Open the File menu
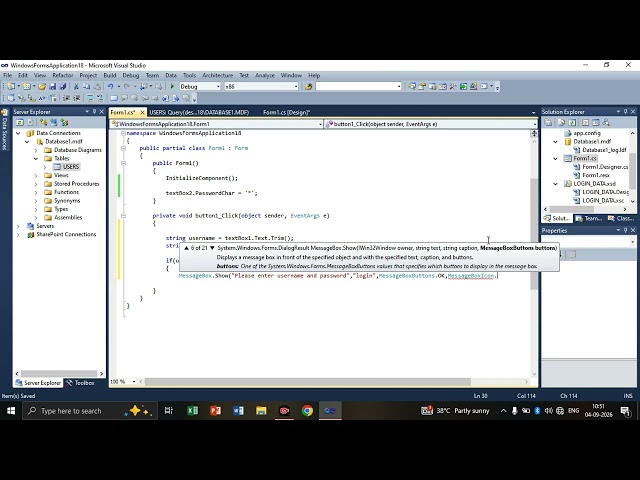The height and width of the screenshot is (480, 640). coord(8,76)
